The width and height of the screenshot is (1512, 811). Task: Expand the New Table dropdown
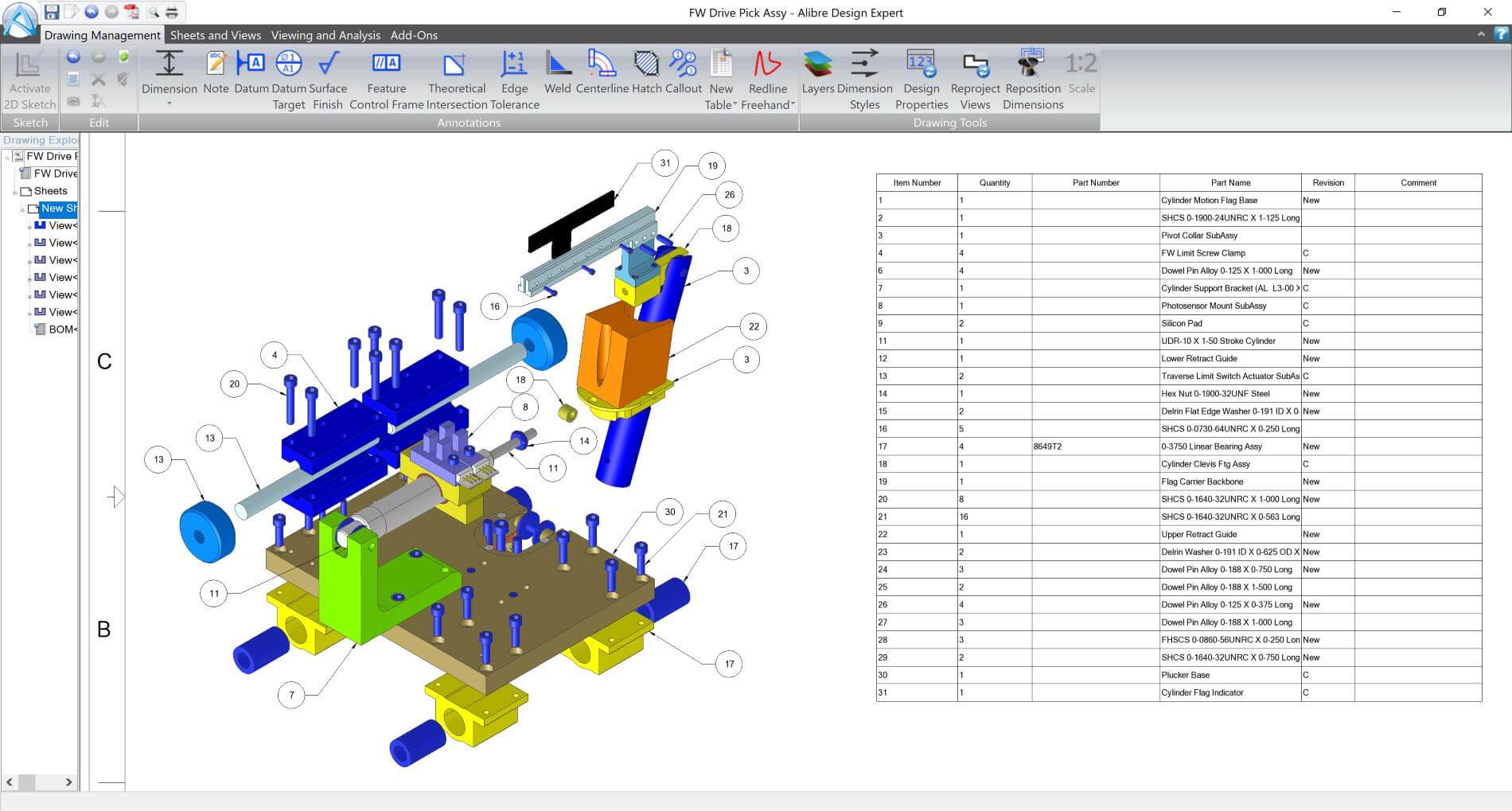click(735, 105)
